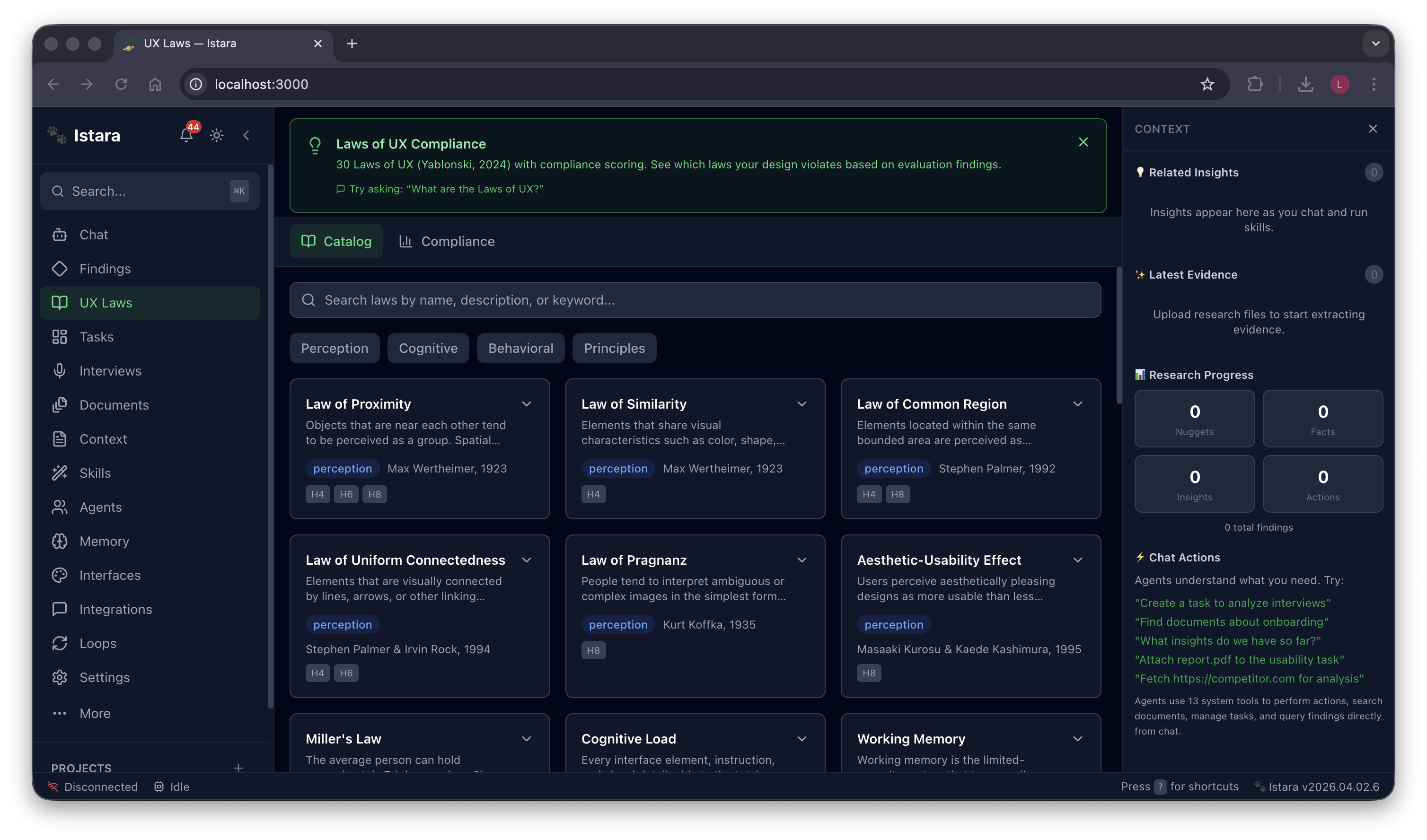Add new project with plus icon
The height and width of the screenshot is (840, 1427).
tap(238, 768)
